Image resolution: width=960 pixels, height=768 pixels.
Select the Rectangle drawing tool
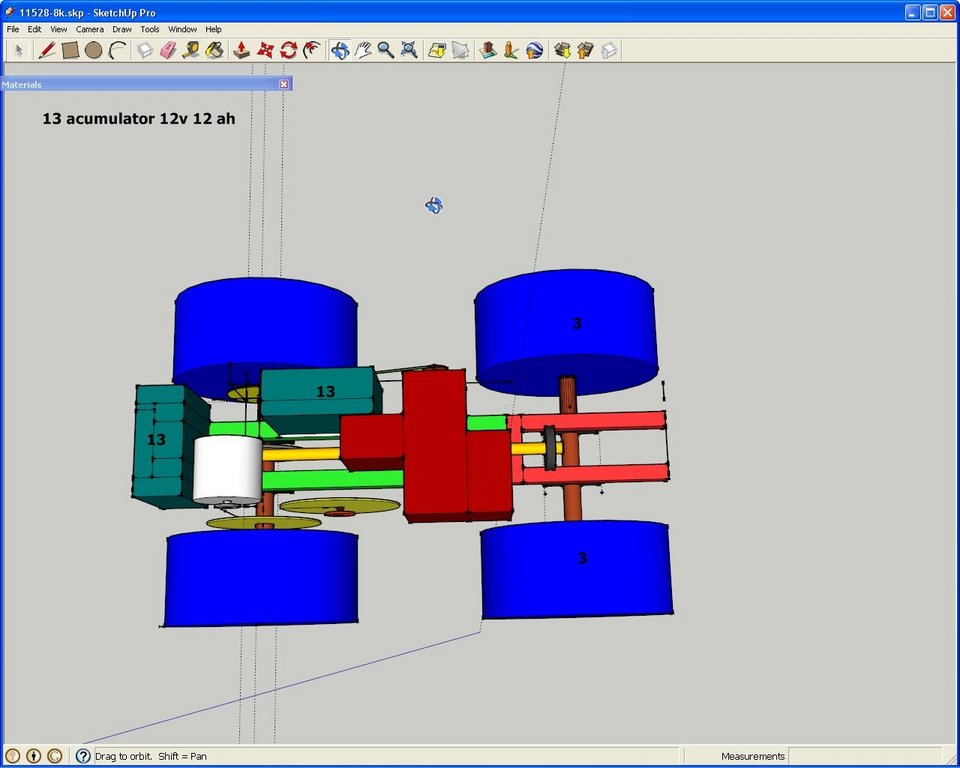[x=70, y=50]
